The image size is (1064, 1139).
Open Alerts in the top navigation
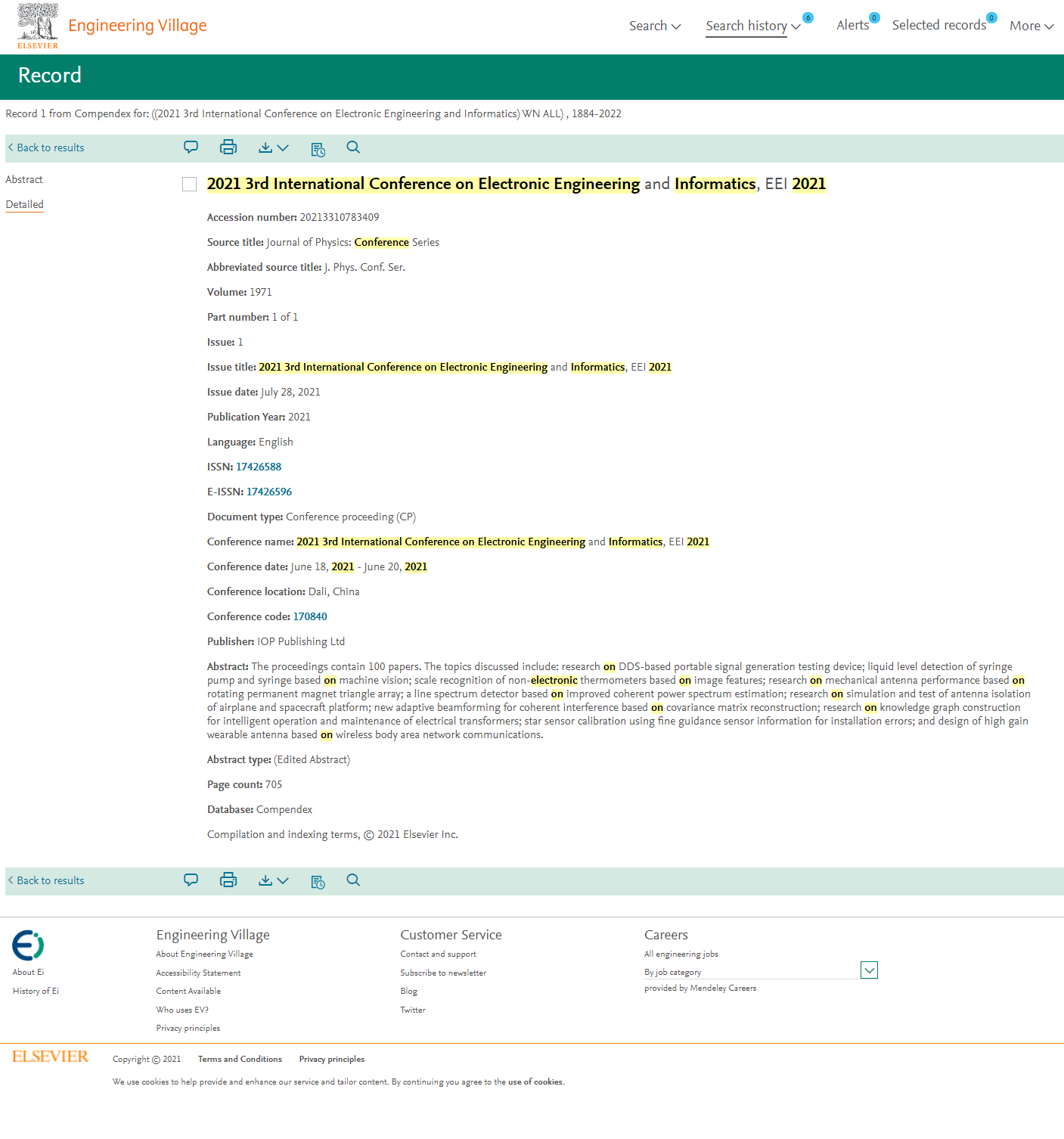(852, 25)
